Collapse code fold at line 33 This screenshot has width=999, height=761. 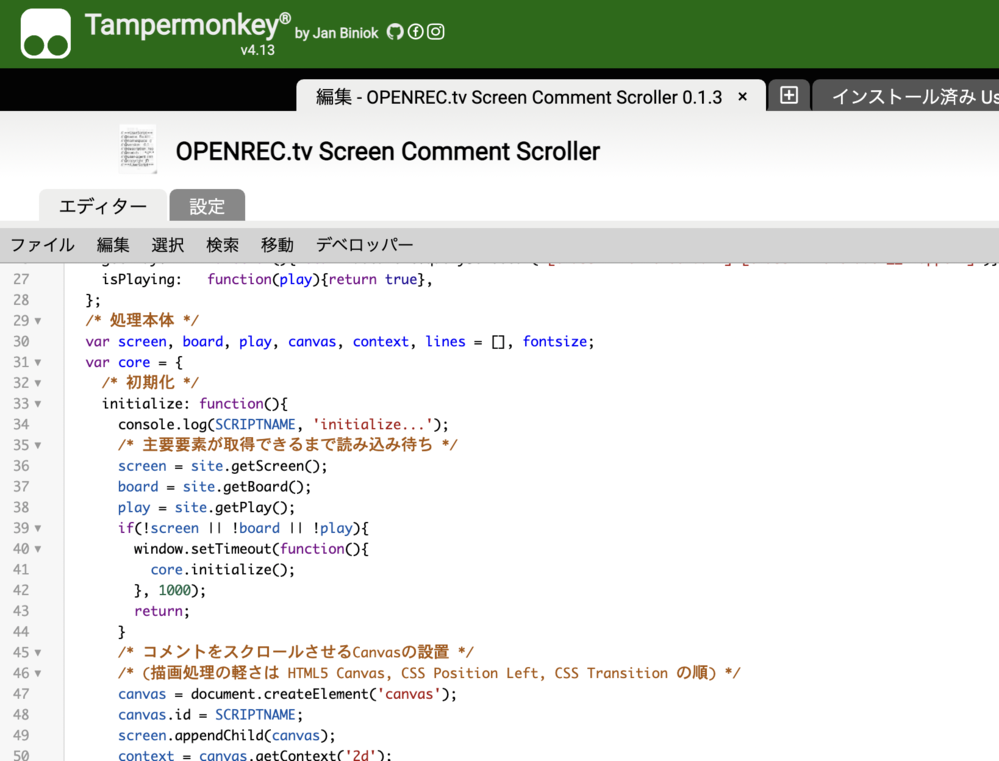click(x=38, y=404)
